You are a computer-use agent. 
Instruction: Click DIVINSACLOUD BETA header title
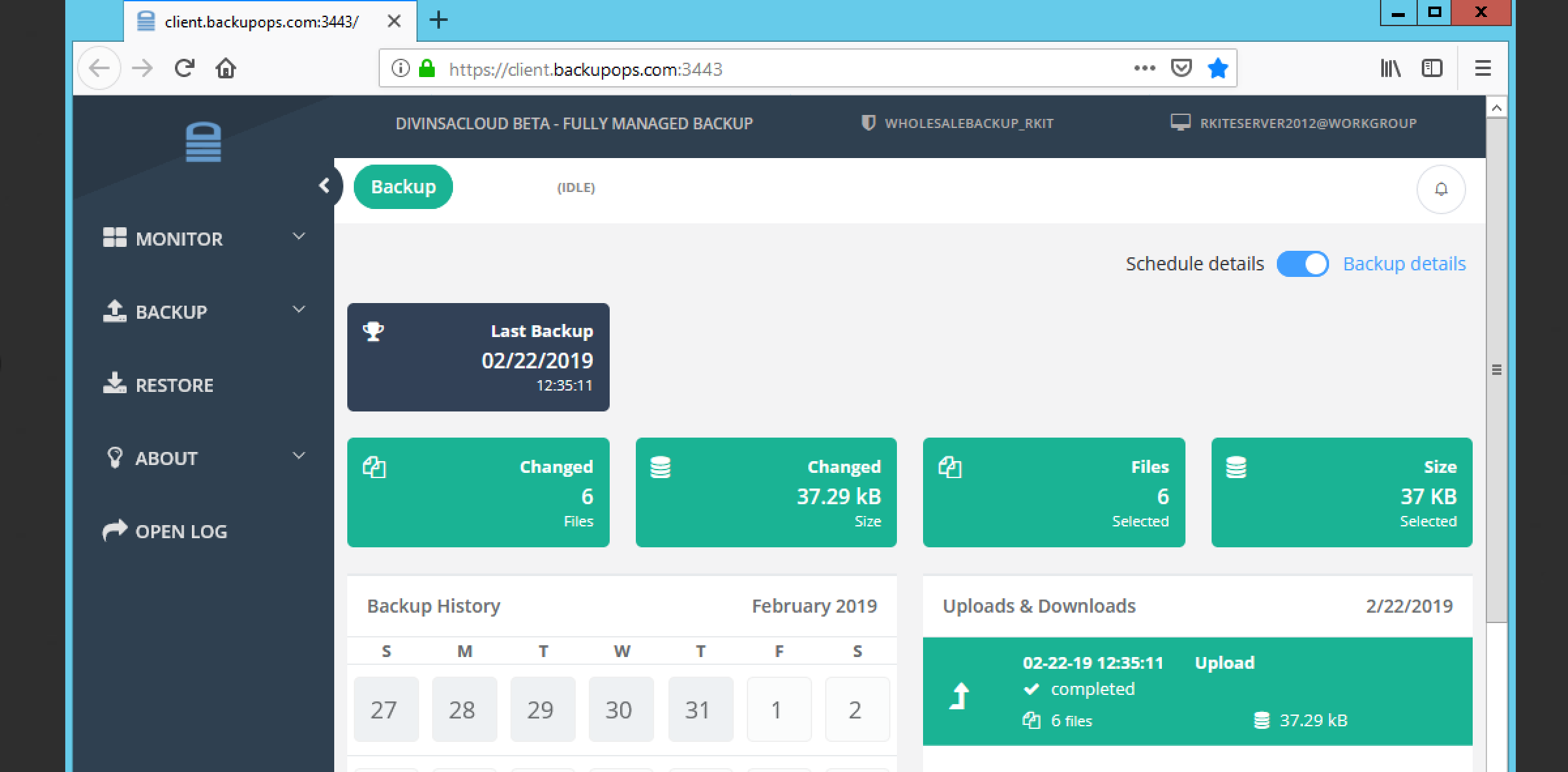click(574, 123)
